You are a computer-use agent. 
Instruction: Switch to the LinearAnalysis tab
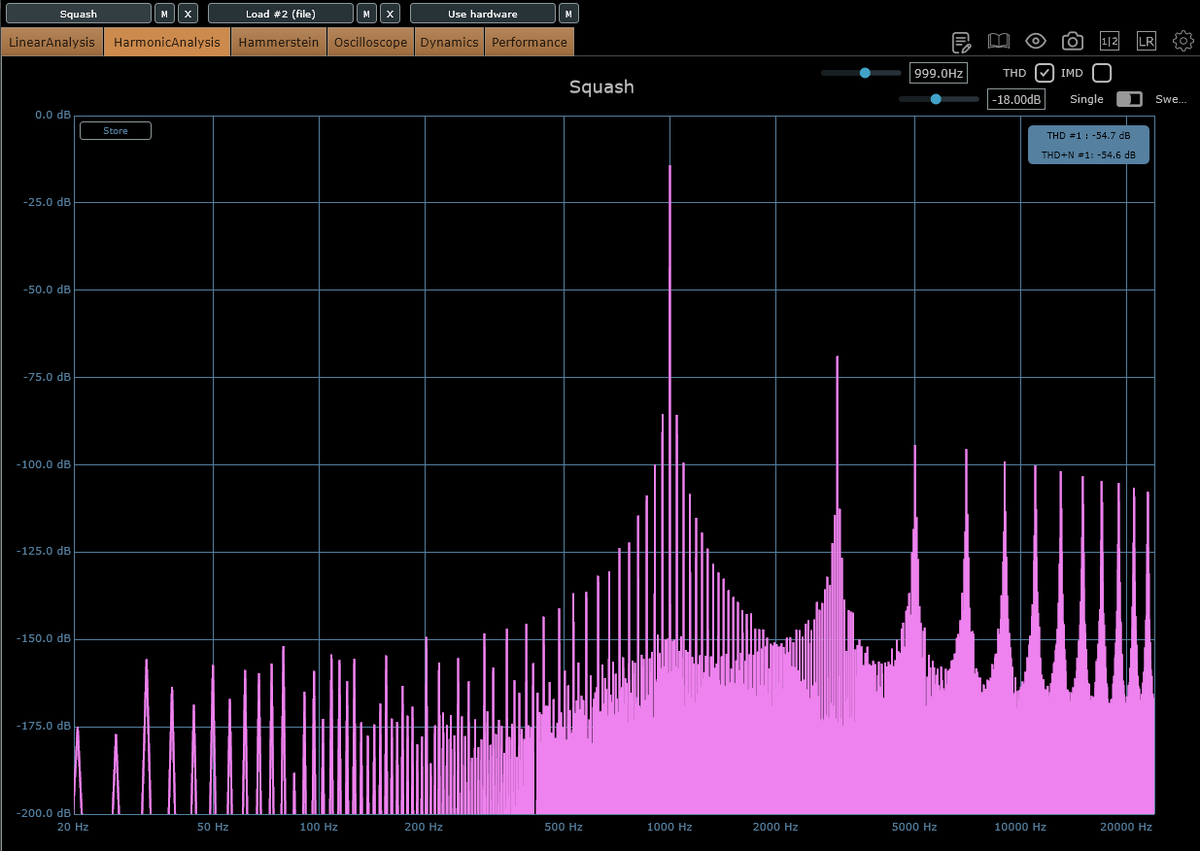52,42
